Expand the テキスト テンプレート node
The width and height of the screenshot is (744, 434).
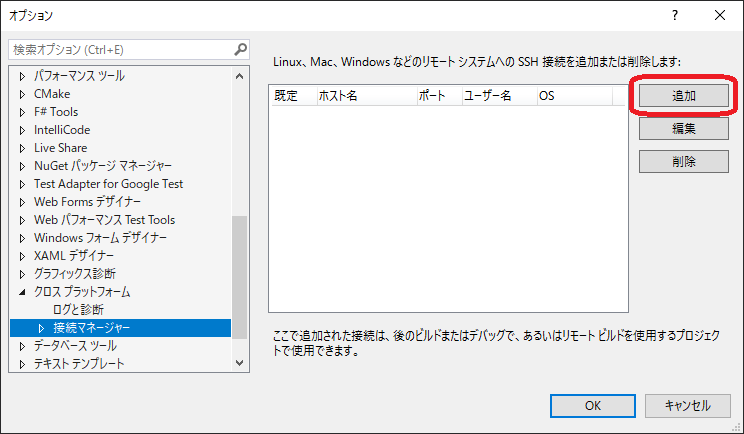pos(22,364)
